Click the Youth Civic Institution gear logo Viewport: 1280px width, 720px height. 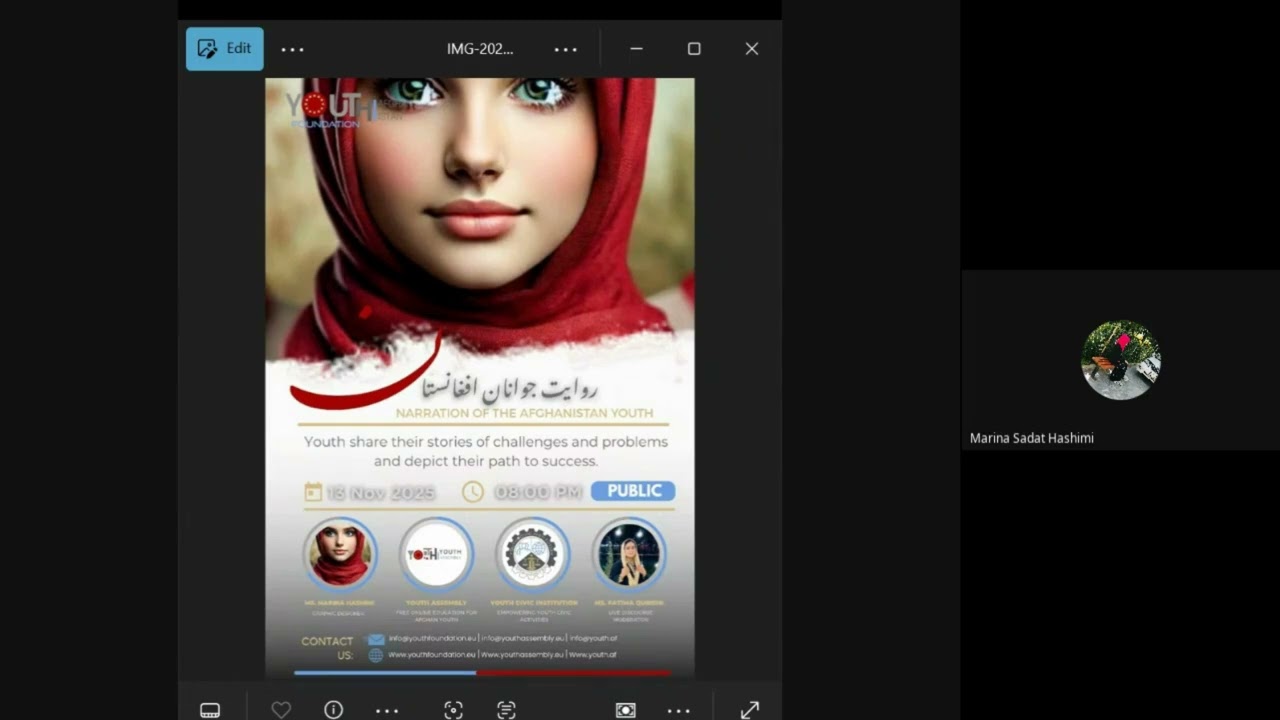coord(533,553)
